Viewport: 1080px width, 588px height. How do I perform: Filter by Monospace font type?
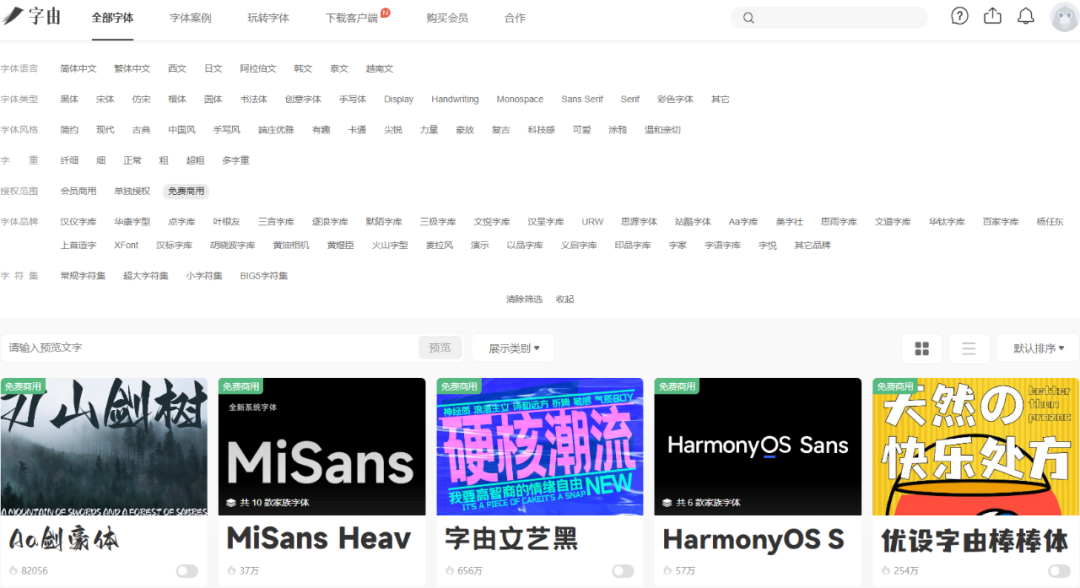coord(519,99)
